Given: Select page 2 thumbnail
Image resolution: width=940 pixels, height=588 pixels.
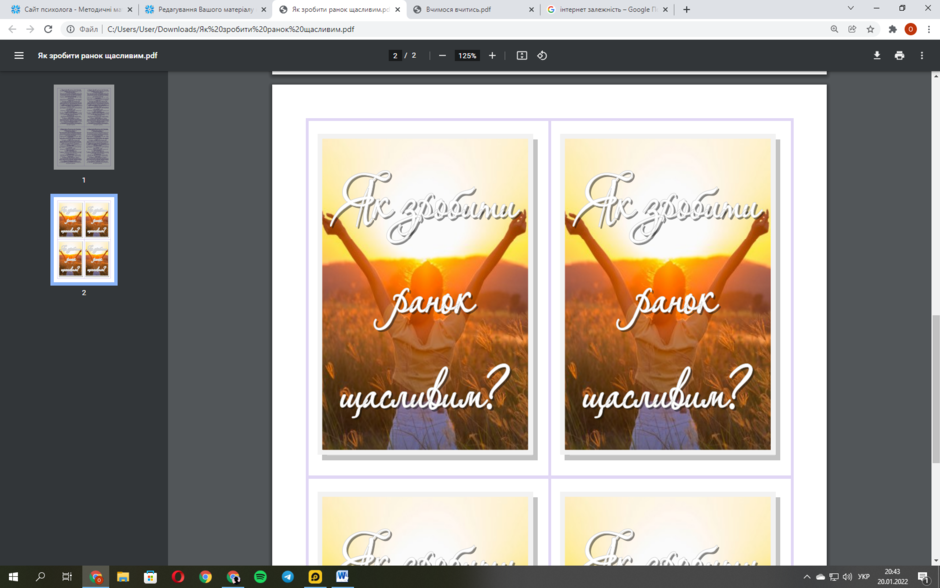Looking at the screenshot, I should [84, 240].
